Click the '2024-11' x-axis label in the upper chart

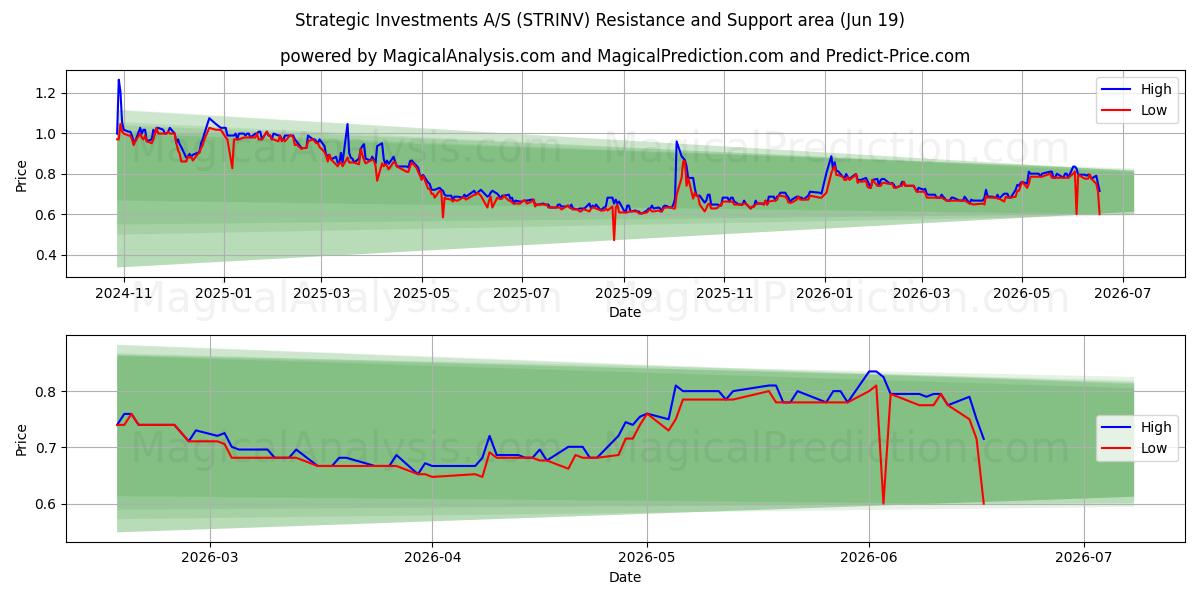125,295
